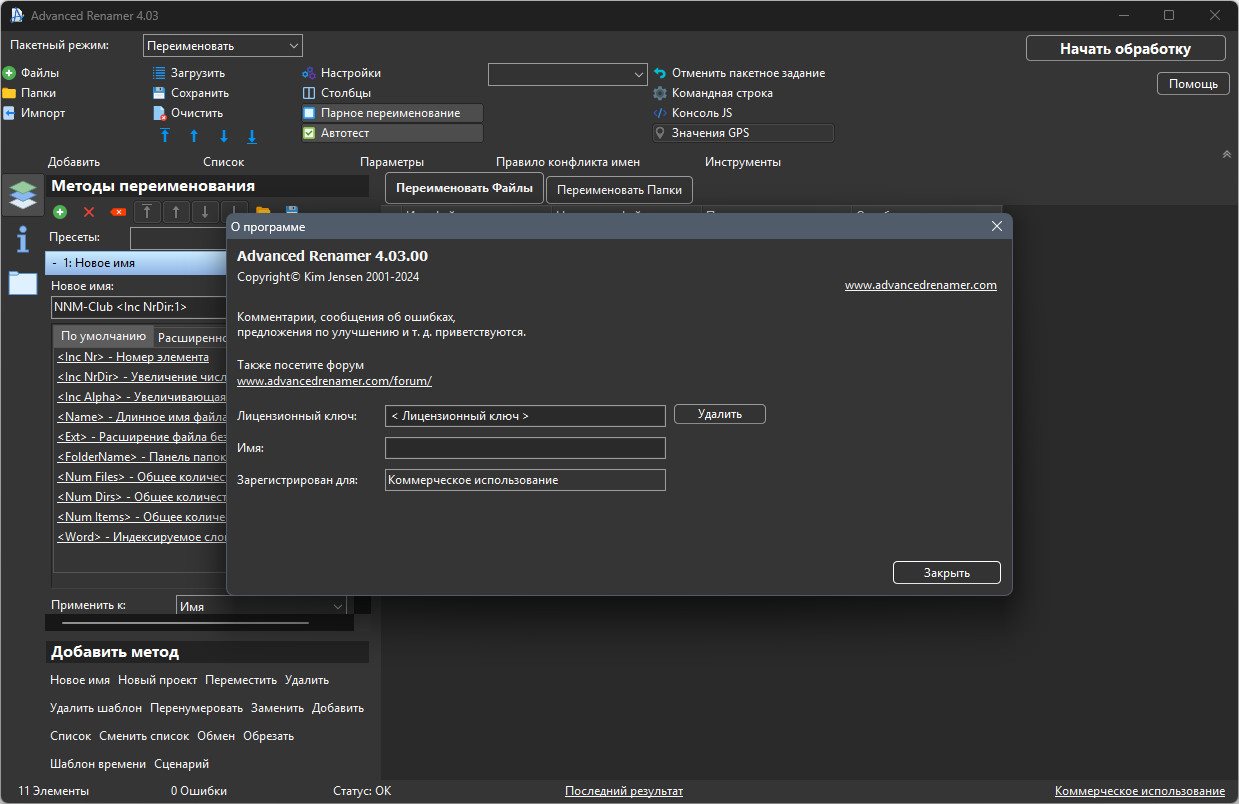Select the По умолчанию tab
The image size is (1239, 804).
[103, 336]
